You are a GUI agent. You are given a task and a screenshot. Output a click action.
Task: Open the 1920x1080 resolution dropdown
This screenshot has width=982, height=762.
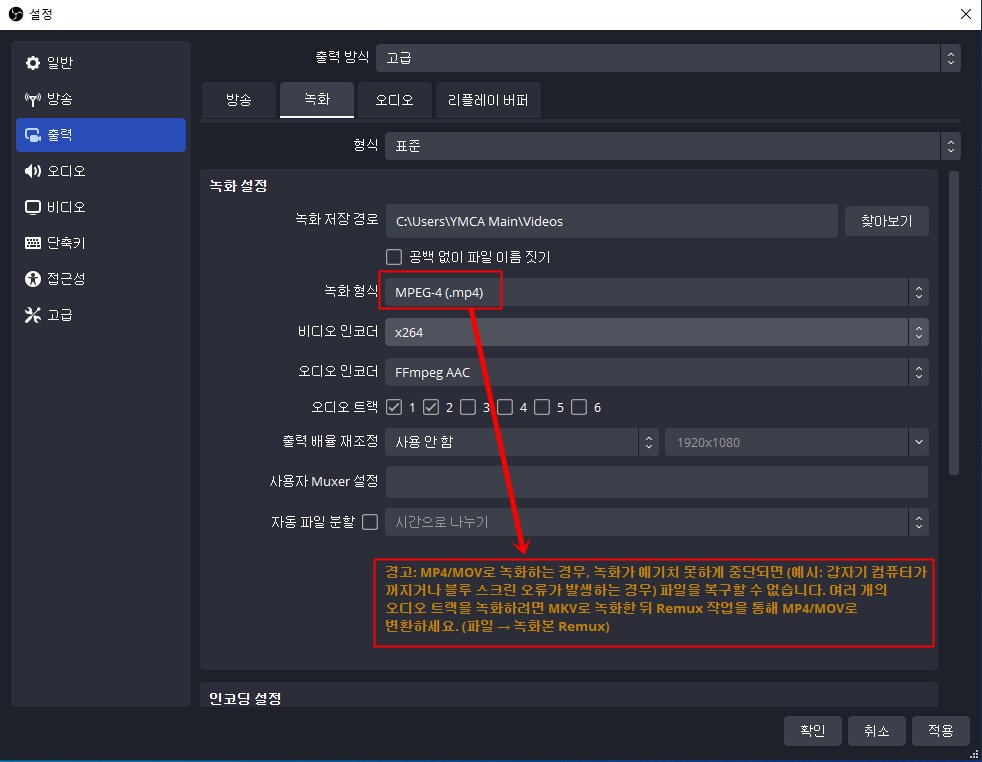click(x=797, y=442)
